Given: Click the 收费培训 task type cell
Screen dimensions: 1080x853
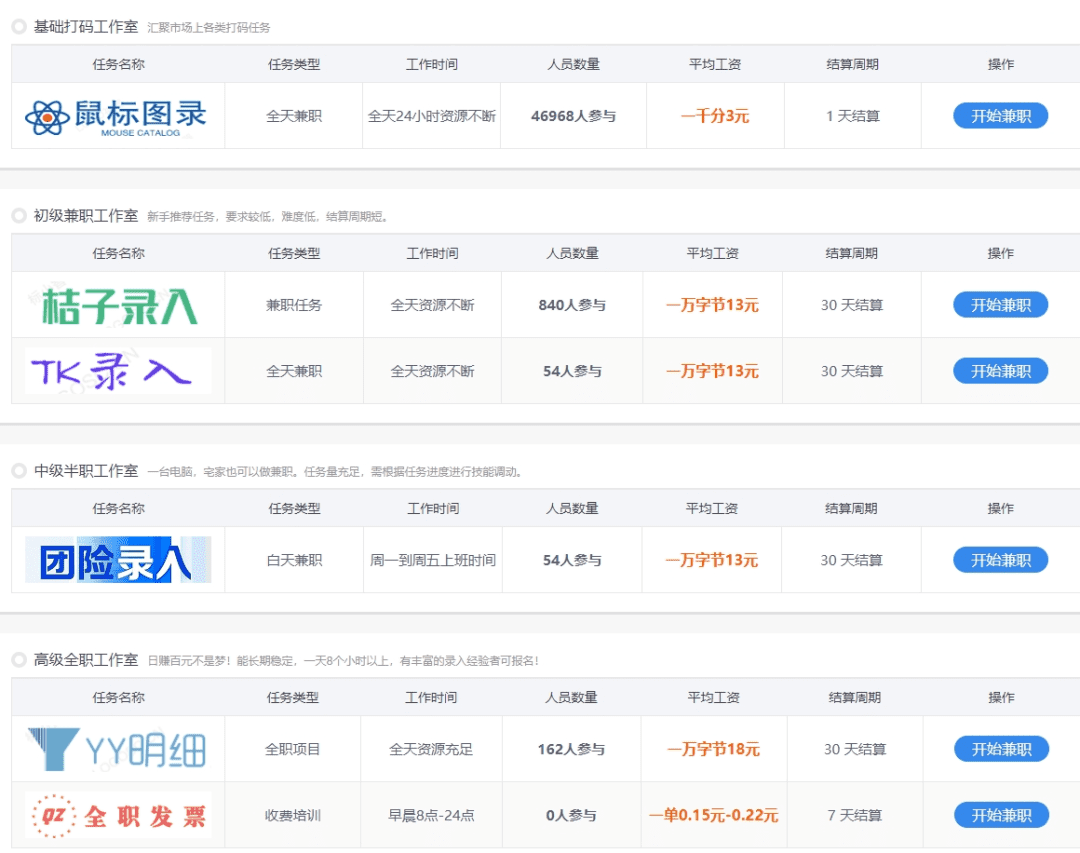Looking at the screenshot, I should click(293, 816).
